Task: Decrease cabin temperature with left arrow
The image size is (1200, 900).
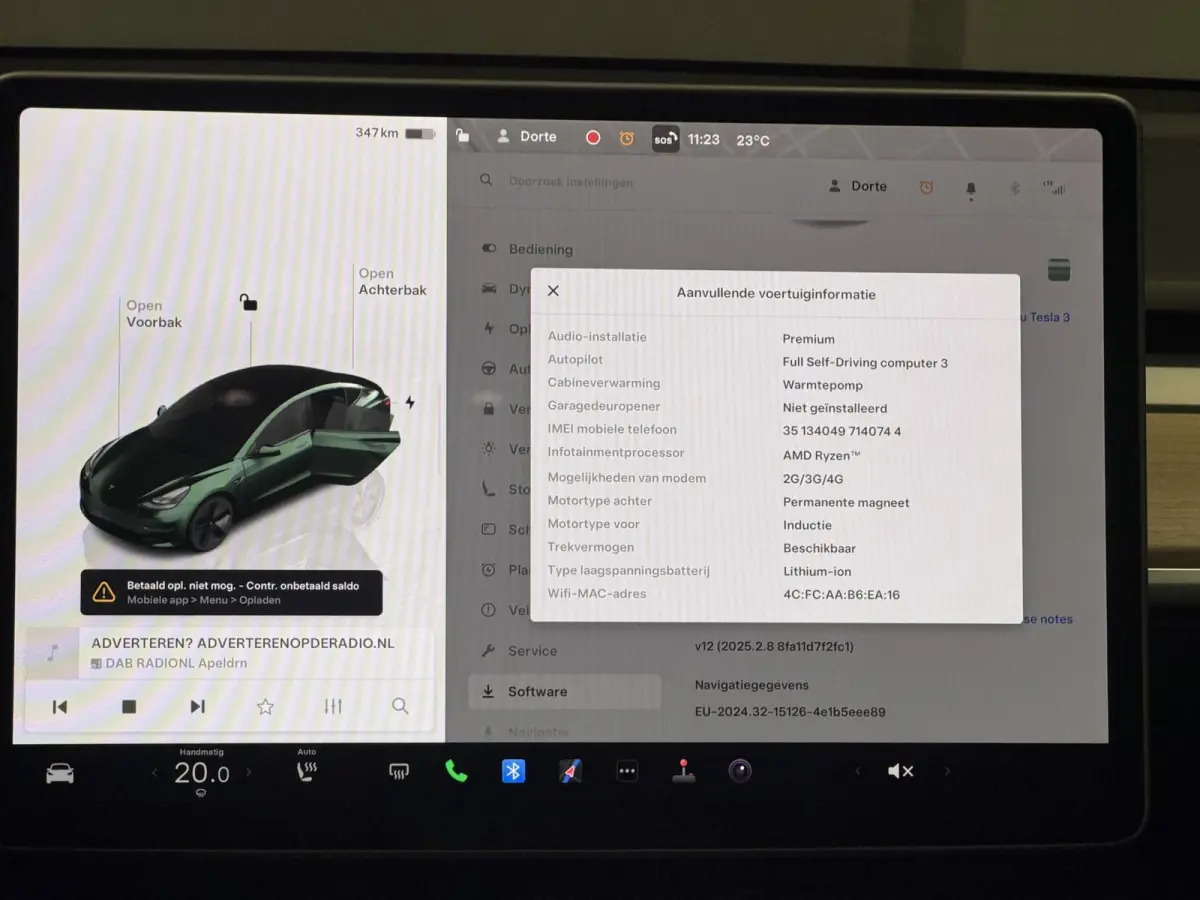Action: [x=154, y=773]
